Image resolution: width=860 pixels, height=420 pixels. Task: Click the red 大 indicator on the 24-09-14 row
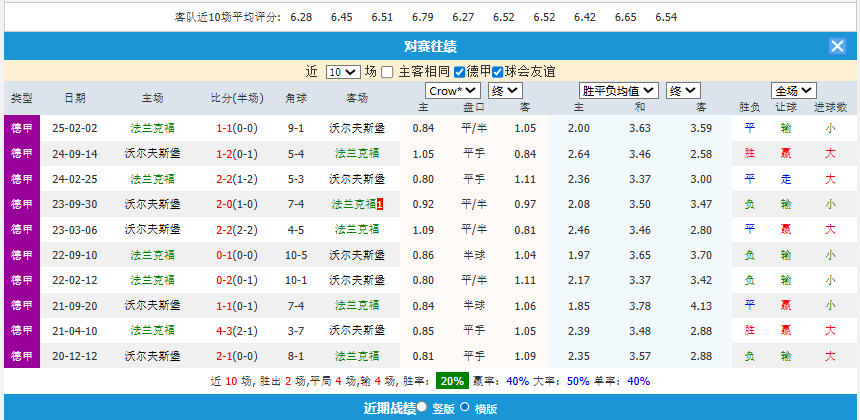pos(830,153)
